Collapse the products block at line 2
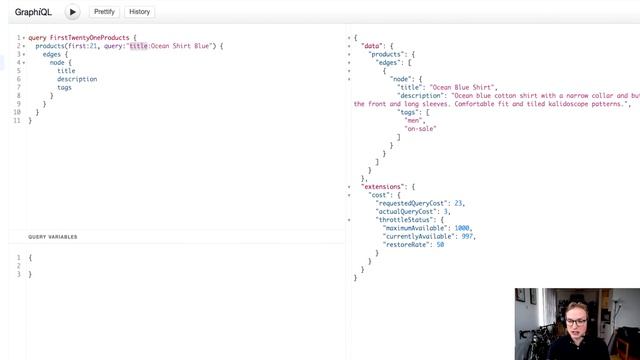Image resolution: width=640 pixels, height=360 pixels. (x=24, y=46)
